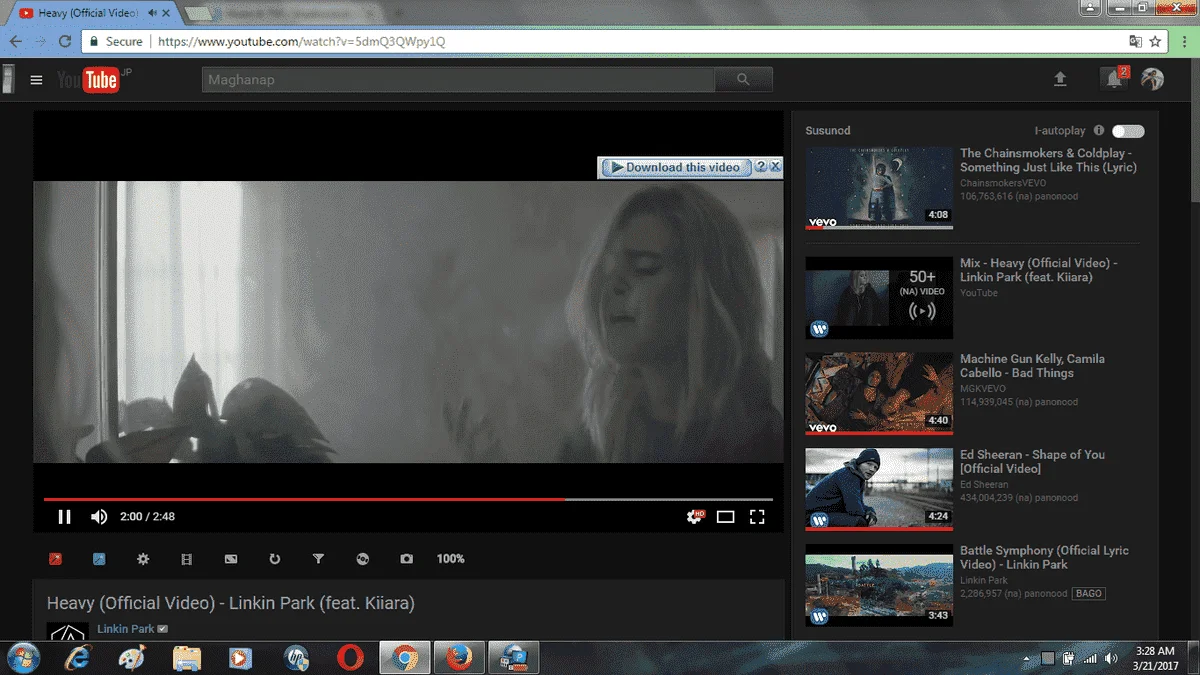
Task: View site info via Secure padlock
Action: click(115, 42)
